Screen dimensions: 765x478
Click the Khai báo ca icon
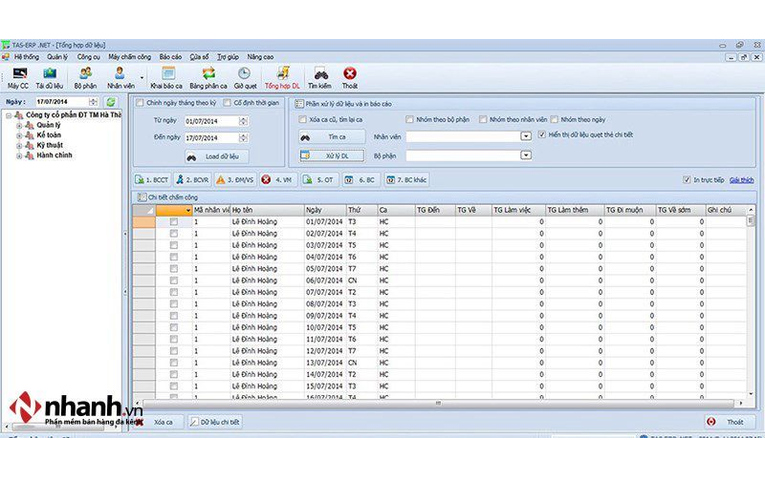pos(168,73)
